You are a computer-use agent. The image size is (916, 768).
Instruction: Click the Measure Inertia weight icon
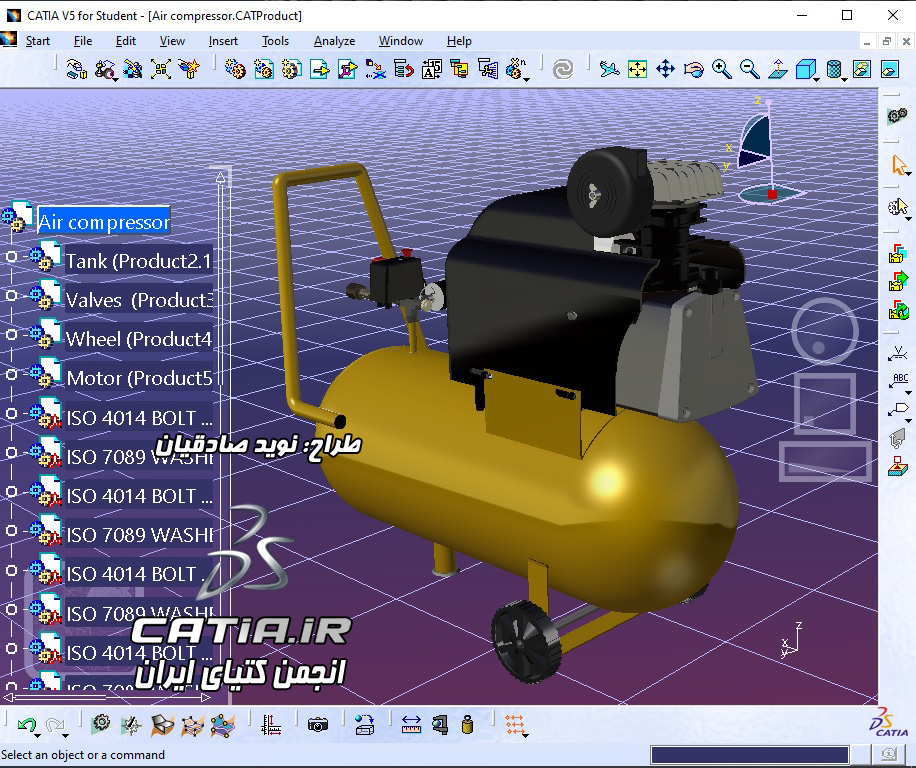pyautogui.click(x=467, y=725)
